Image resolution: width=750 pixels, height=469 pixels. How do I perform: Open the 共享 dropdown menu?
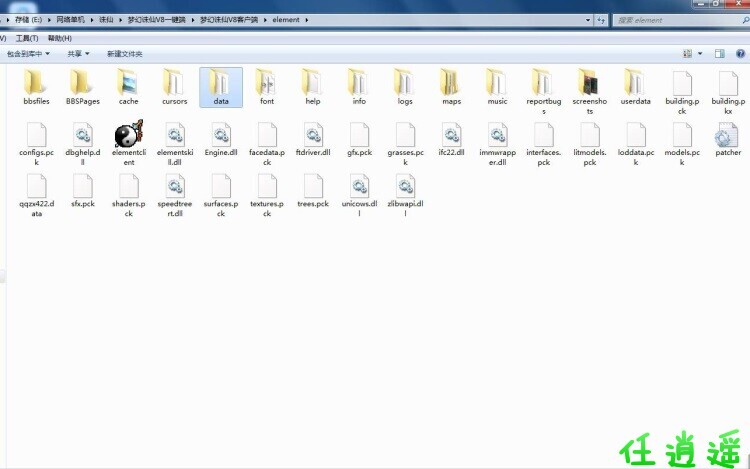(x=78, y=53)
